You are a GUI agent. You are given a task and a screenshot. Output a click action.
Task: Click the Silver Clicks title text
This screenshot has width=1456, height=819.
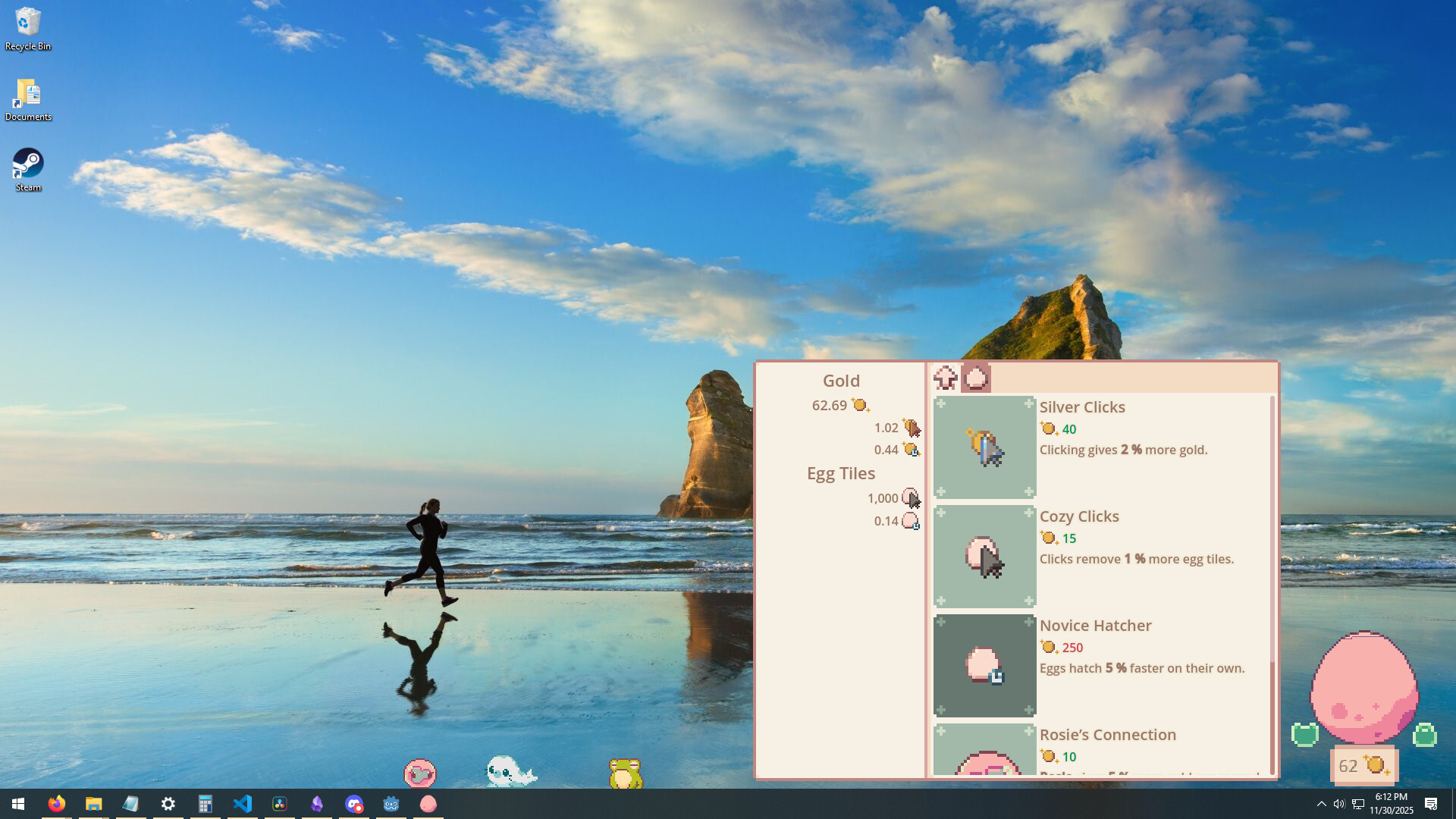(1082, 407)
